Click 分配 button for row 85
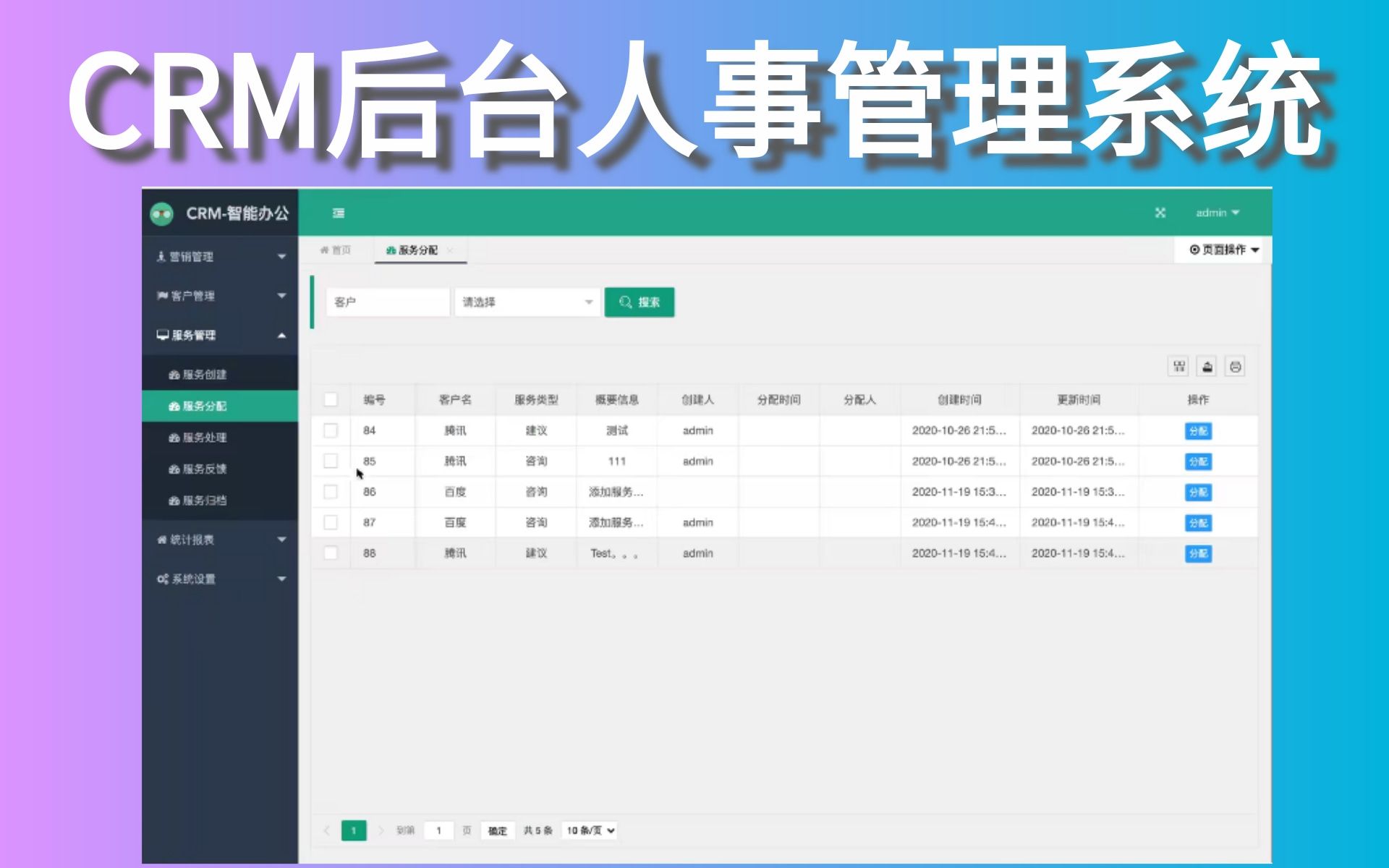 [1198, 461]
